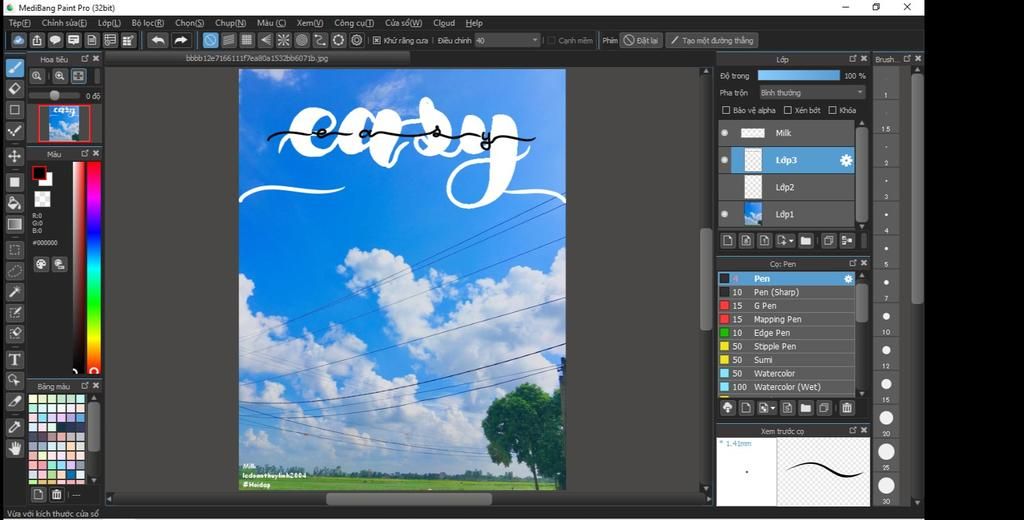Image resolution: width=1024 pixels, height=520 pixels.
Task: Pick the Bucket fill tool
Action: click(x=15, y=203)
